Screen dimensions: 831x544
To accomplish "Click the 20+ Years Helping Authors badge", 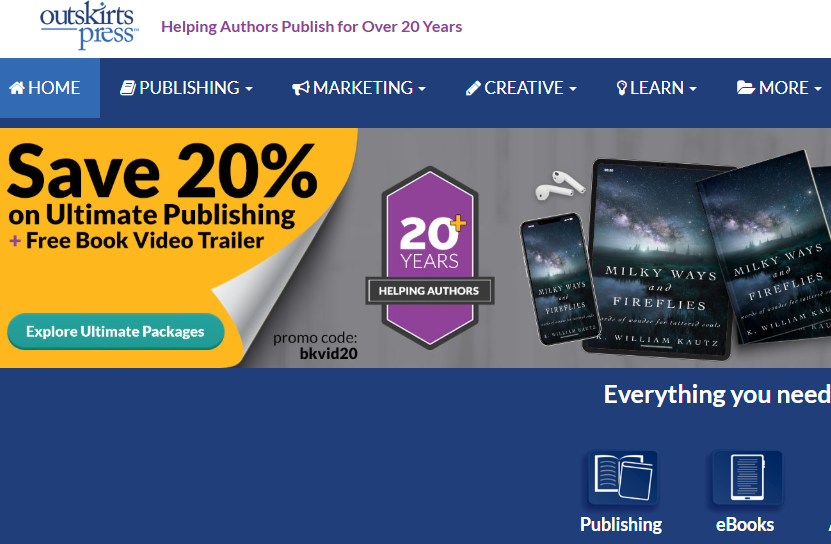I will point(430,258).
